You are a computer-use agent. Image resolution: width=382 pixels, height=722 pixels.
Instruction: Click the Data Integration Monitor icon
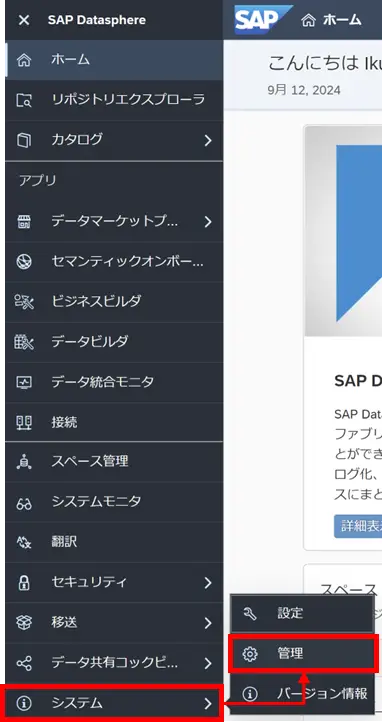(x=23, y=382)
